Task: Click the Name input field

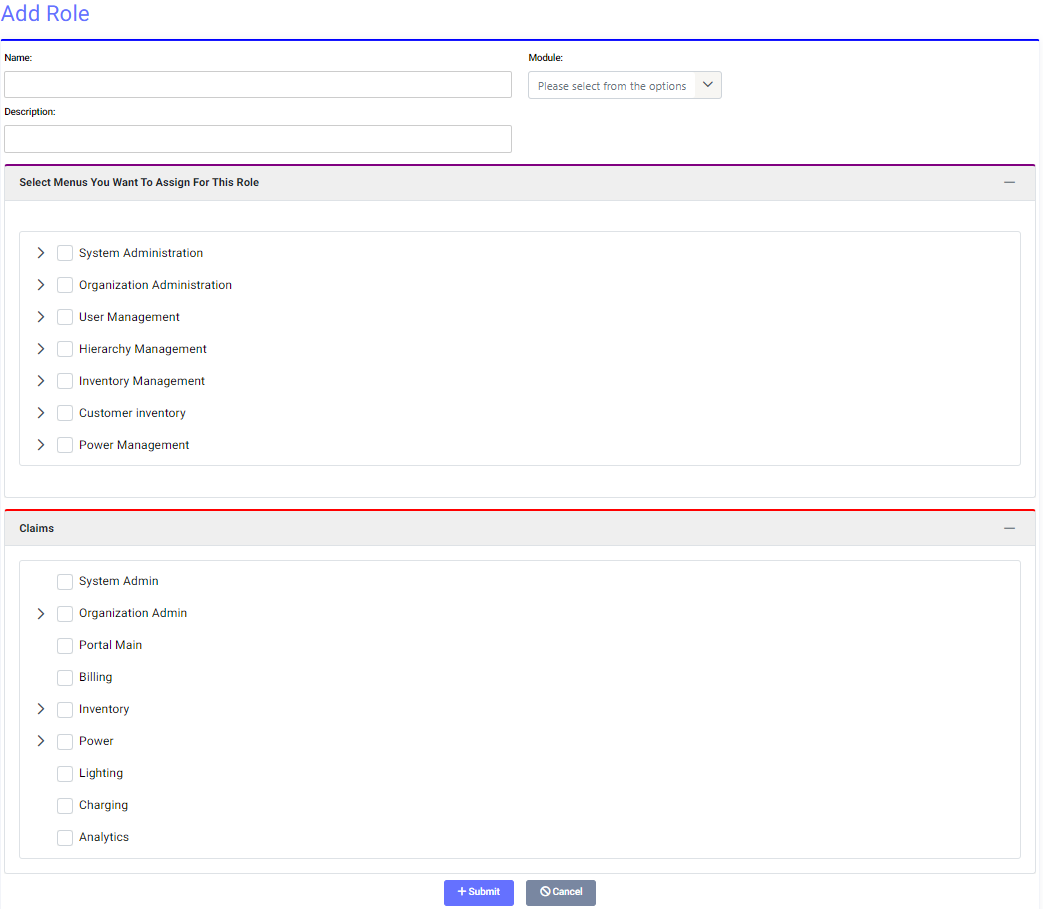Action: tap(258, 84)
